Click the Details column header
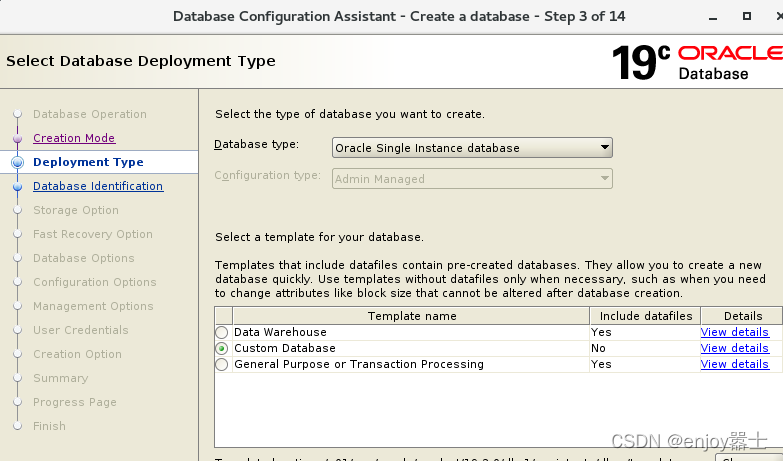The image size is (783, 461). coord(742,316)
